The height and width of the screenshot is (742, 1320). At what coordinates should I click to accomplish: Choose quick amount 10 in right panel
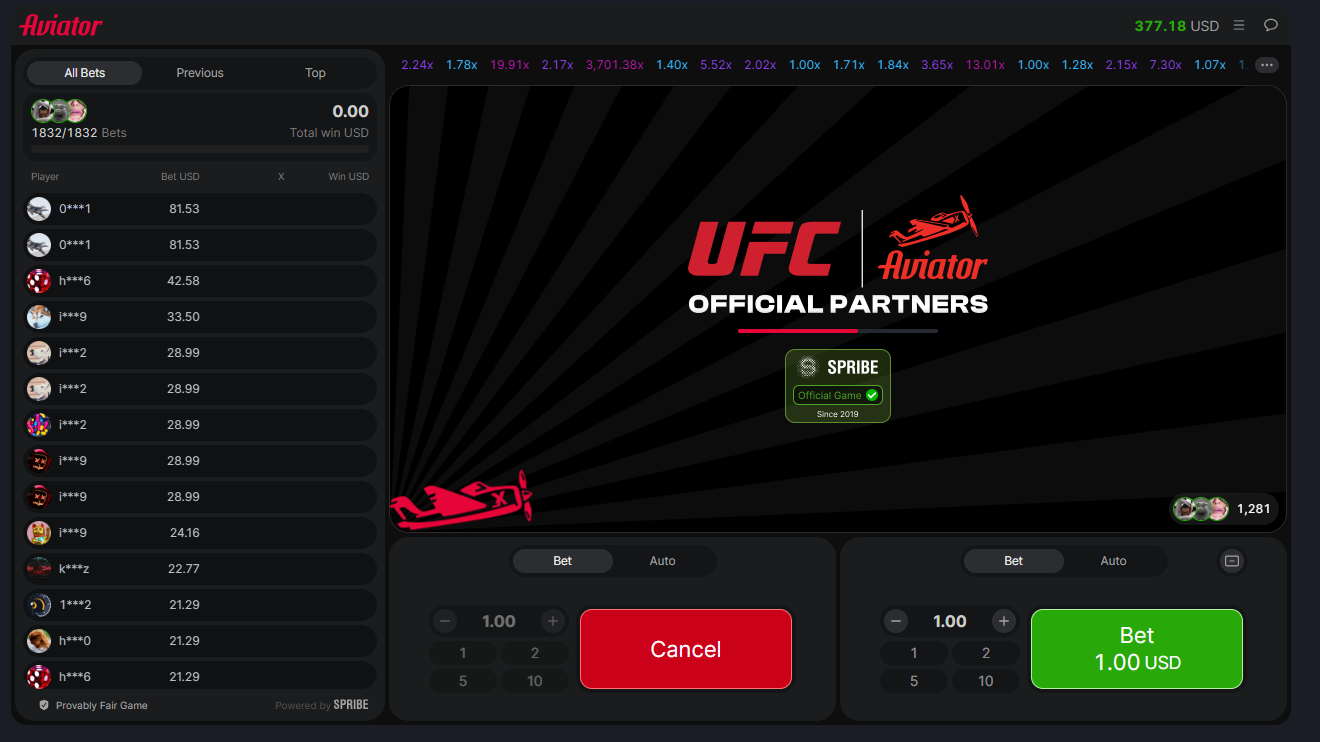[986, 681]
